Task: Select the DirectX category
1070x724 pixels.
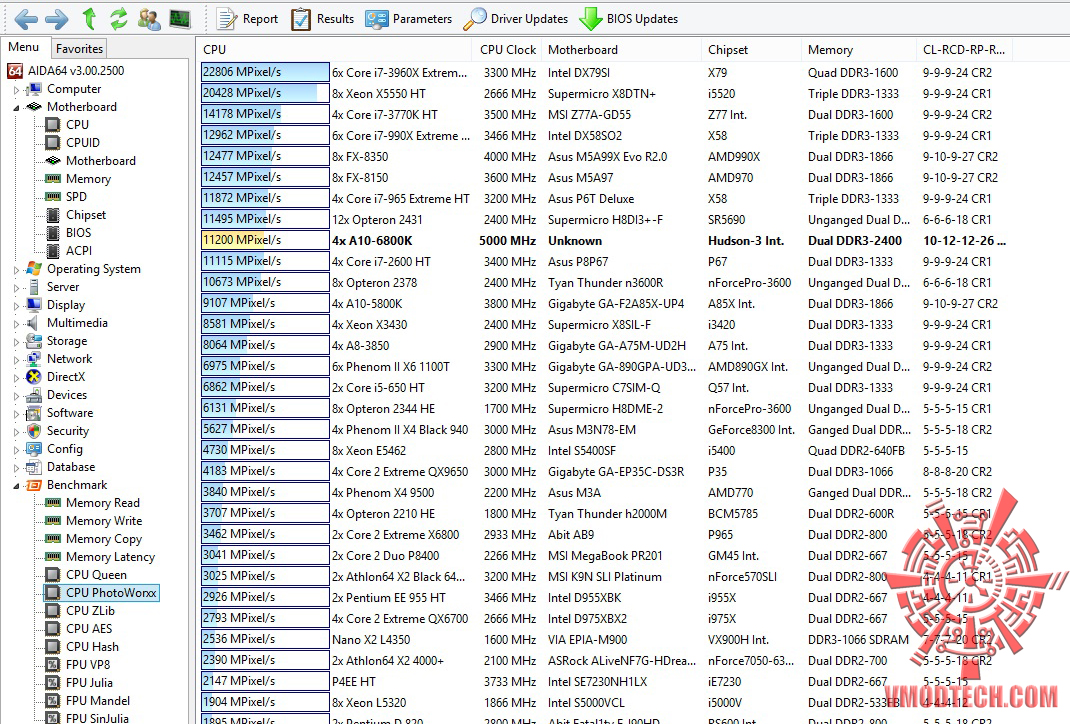Action: click(66, 377)
